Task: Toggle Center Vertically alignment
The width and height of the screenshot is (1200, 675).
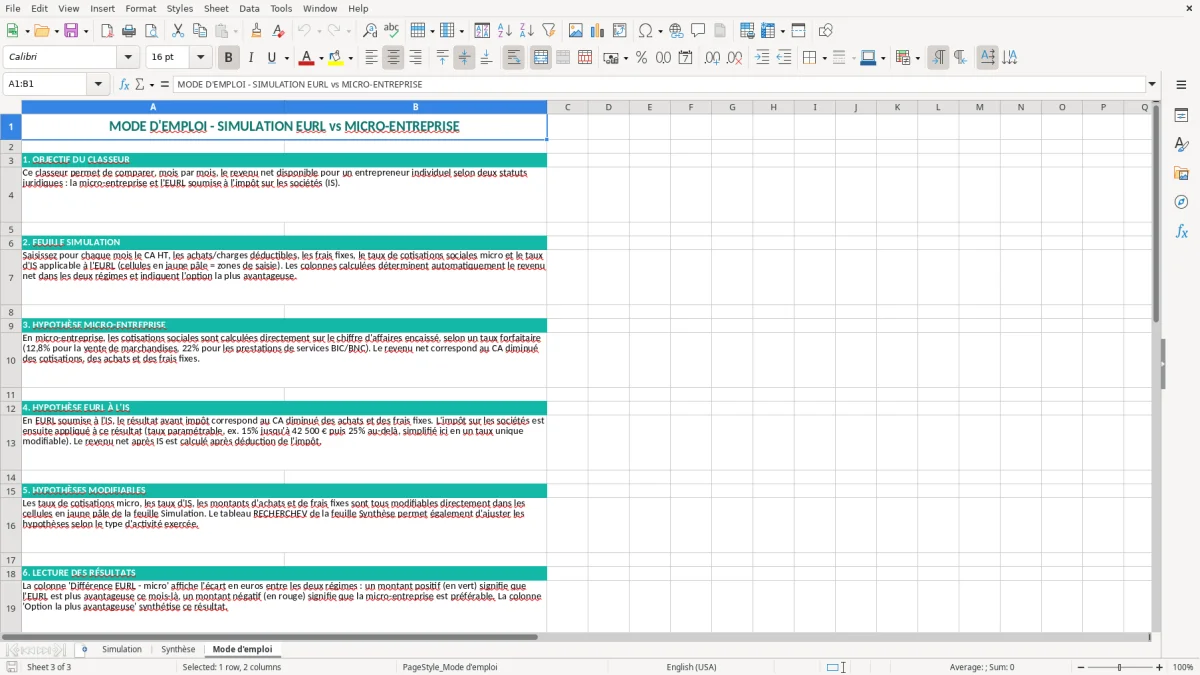Action: point(464,58)
